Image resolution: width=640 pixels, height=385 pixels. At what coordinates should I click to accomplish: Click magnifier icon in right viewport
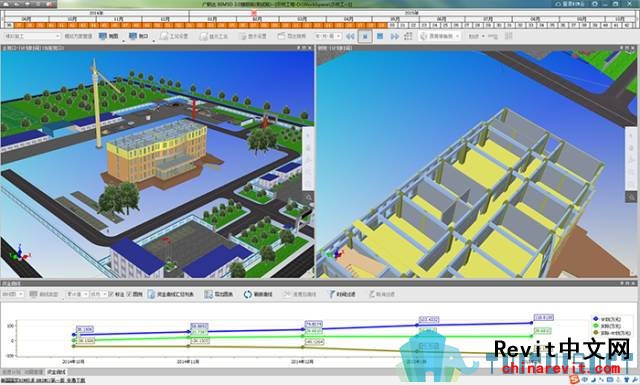(x=631, y=198)
